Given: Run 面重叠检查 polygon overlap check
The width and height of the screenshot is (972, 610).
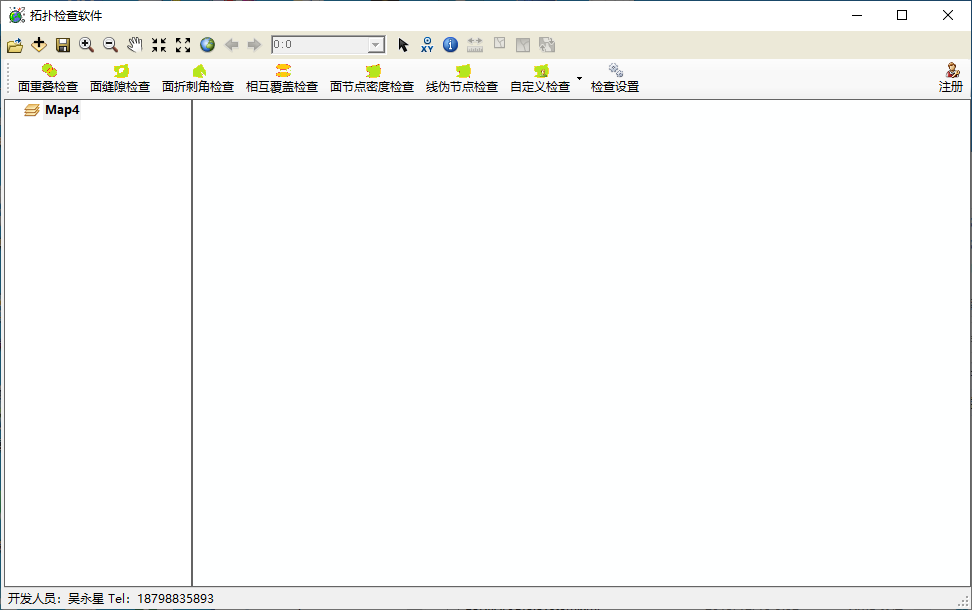Looking at the screenshot, I should pos(48,79).
